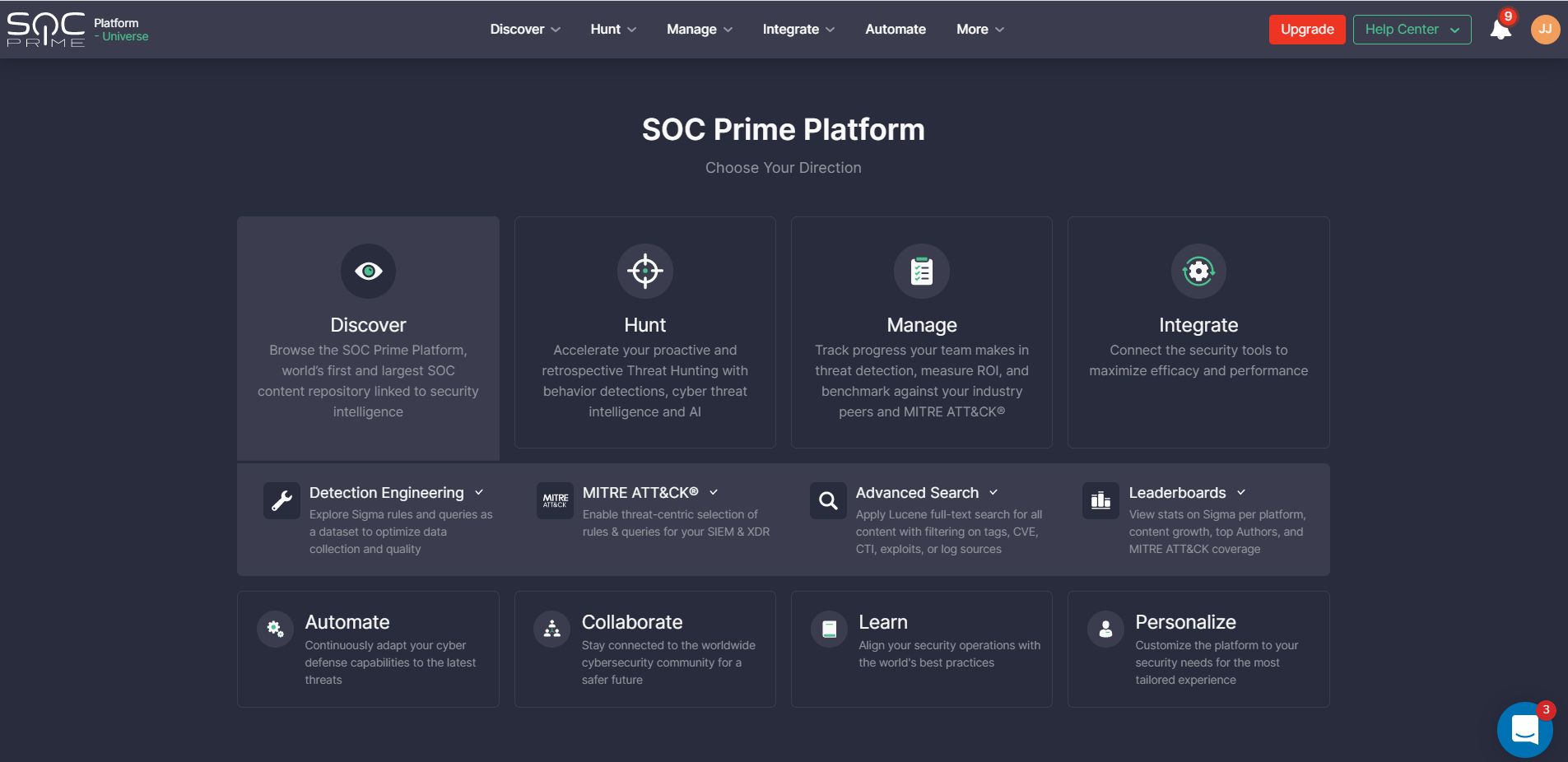The height and width of the screenshot is (762, 1568).
Task: Click the Hunt crosshair icon
Action: click(645, 271)
